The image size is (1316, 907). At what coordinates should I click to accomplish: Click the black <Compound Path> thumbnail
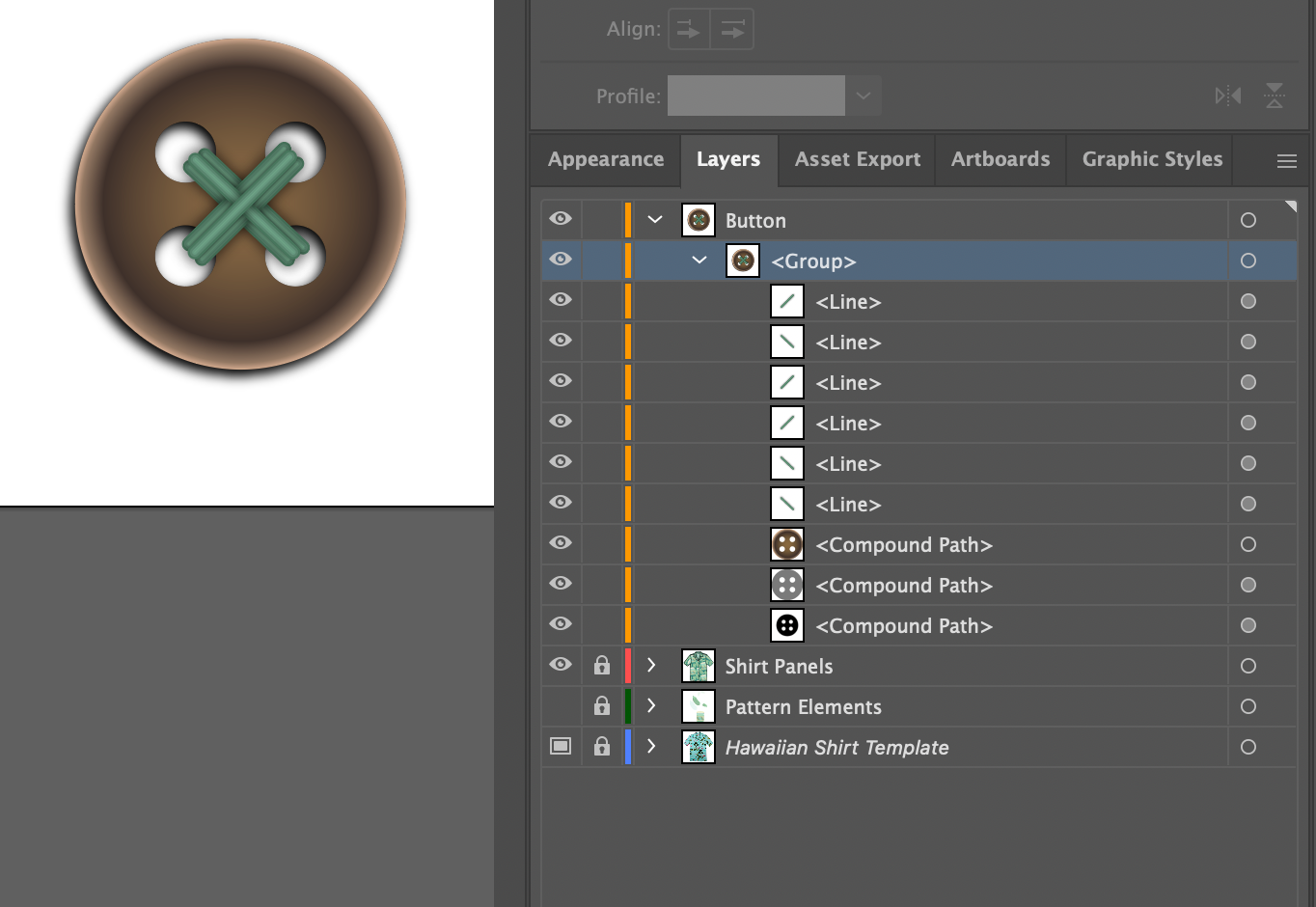787,625
